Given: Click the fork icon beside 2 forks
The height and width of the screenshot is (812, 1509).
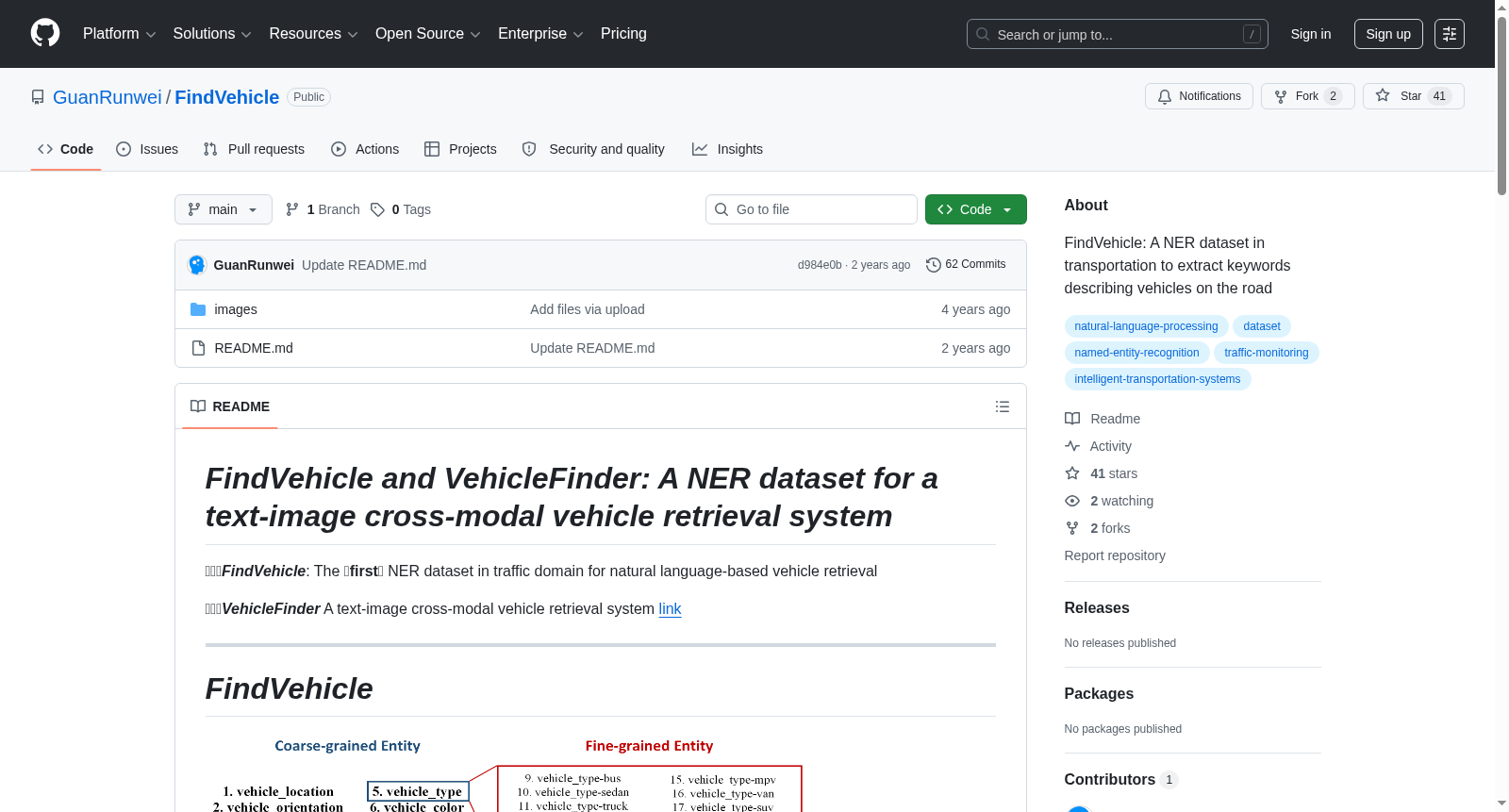Looking at the screenshot, I should click(x=1072, y=528).
